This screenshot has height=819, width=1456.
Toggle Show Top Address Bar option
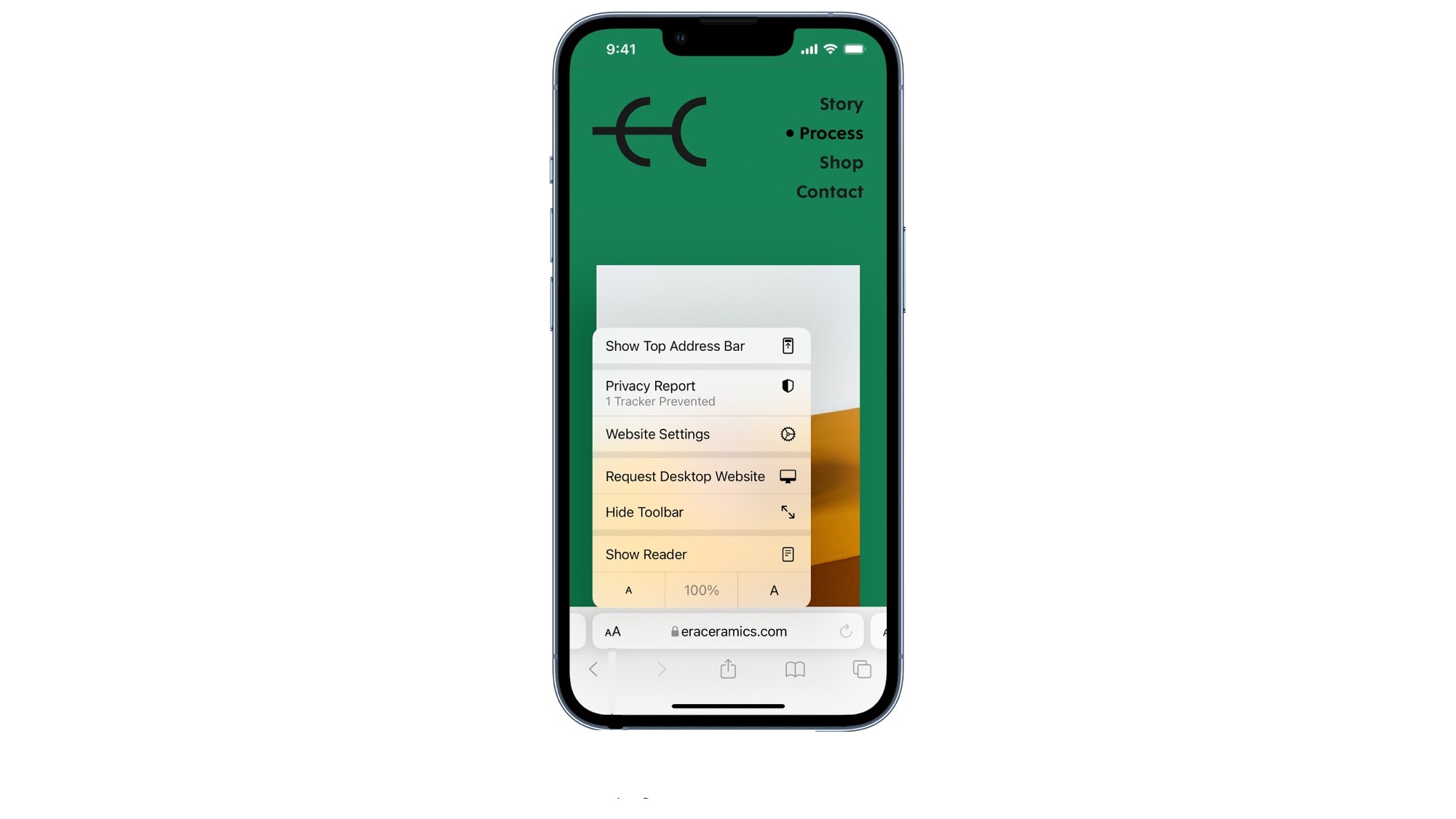point(700,346)
